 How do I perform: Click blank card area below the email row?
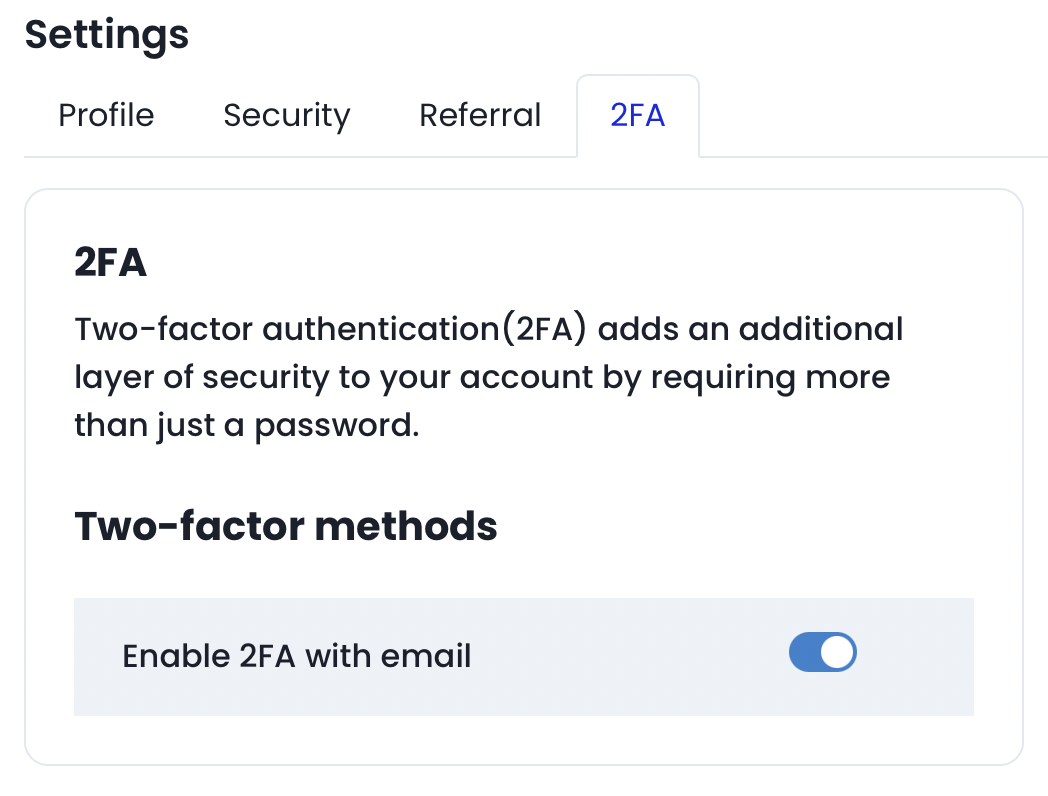tap(522, 740)
